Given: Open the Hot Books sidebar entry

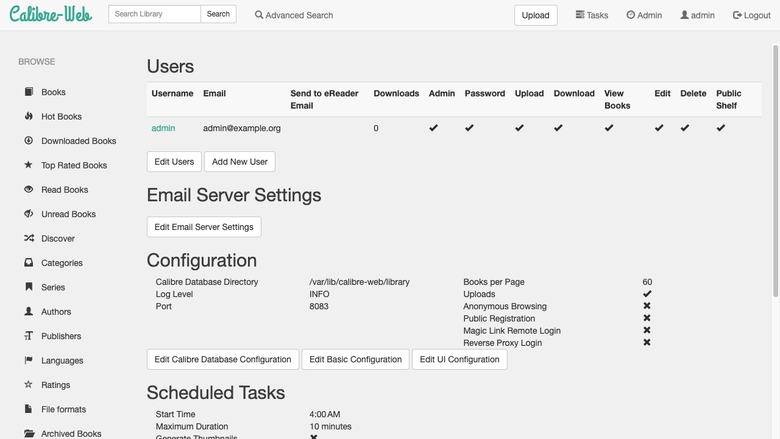Looking at the screenshot, I should (61, 116).
